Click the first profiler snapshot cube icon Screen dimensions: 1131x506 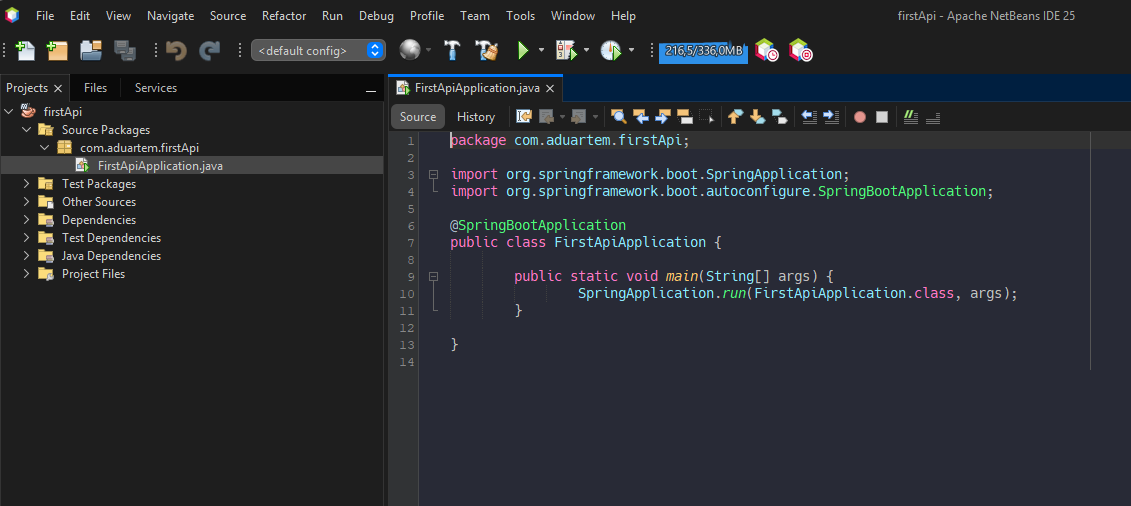pyautogui.click(x=766, y=50)
